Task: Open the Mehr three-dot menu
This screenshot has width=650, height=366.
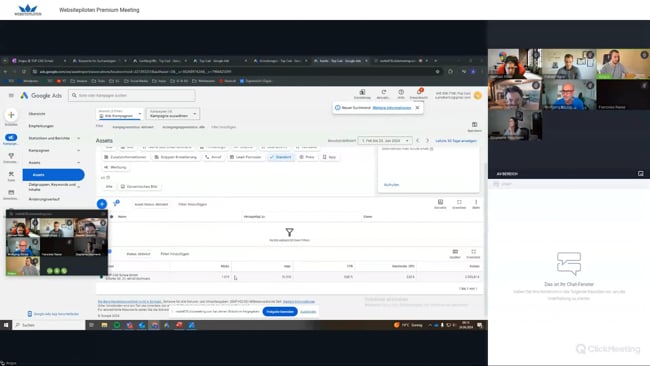Action: click(x=476, y=202)
